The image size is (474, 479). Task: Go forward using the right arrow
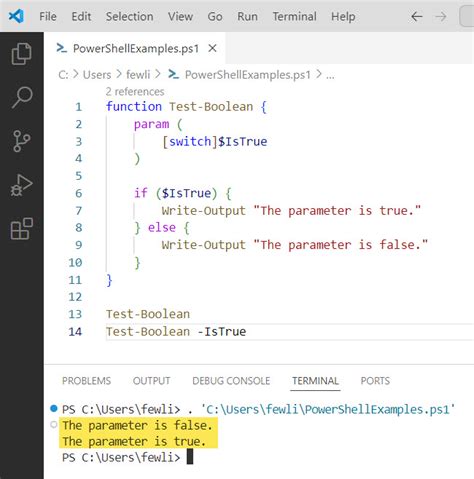(x=441, y=16)
